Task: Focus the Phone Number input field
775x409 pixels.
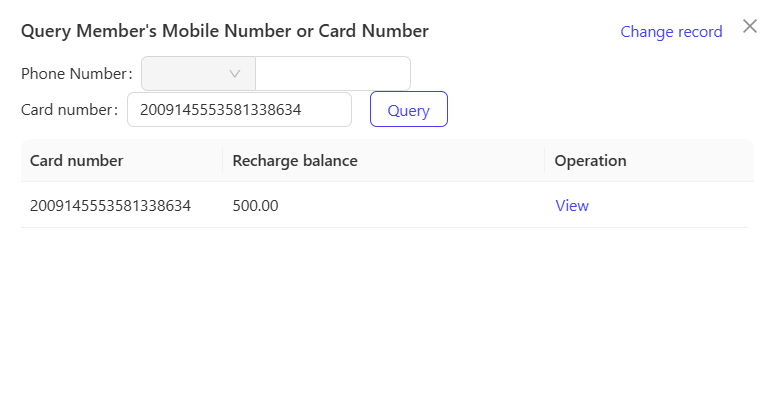Action: tap(333, 74)
